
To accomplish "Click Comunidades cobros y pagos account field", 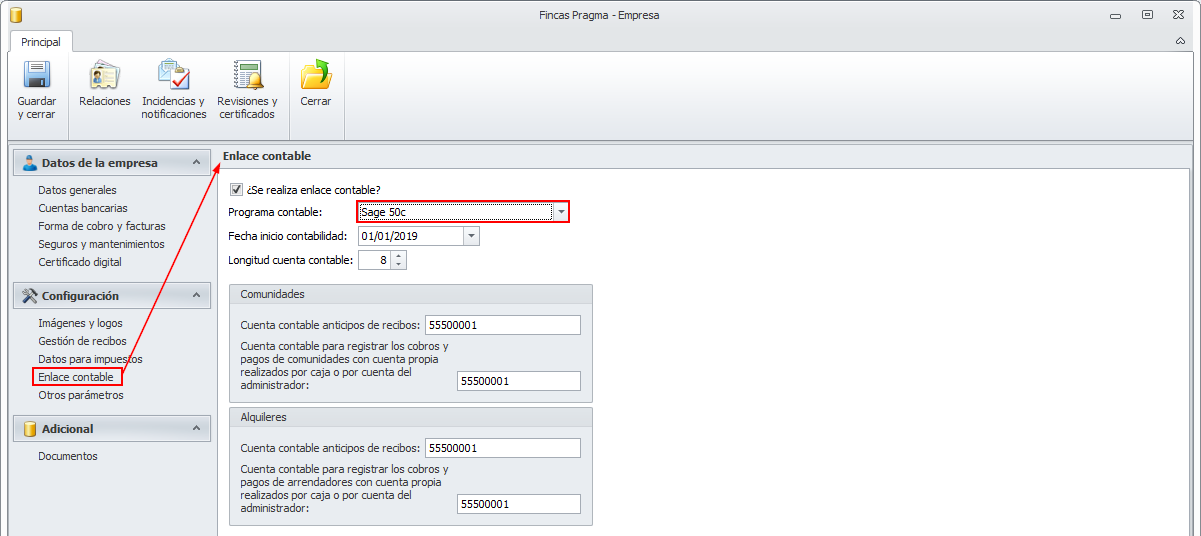I will pyautogui.click(x=518, y=381).
